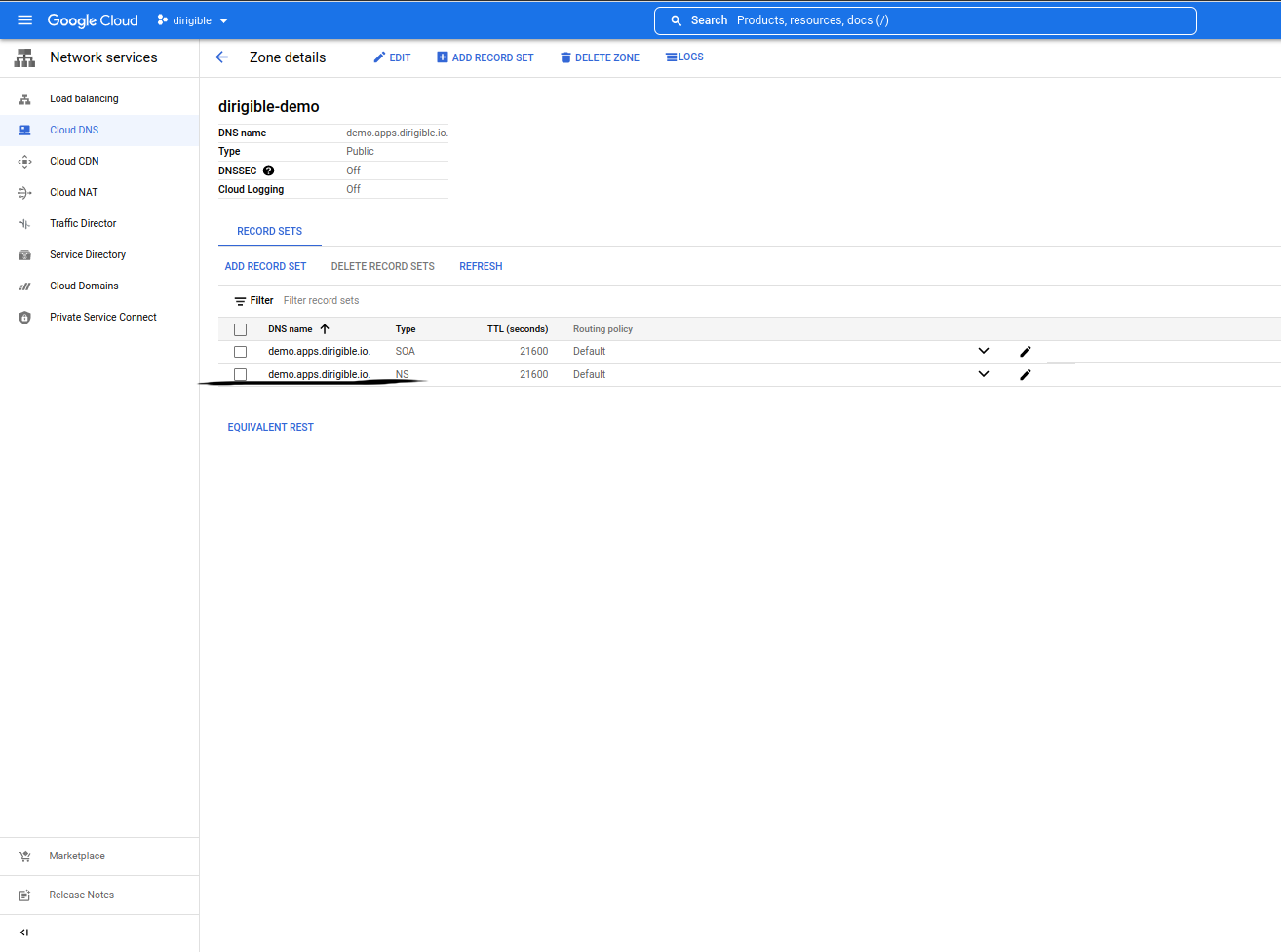Click the Filter icon

point(240,301)
